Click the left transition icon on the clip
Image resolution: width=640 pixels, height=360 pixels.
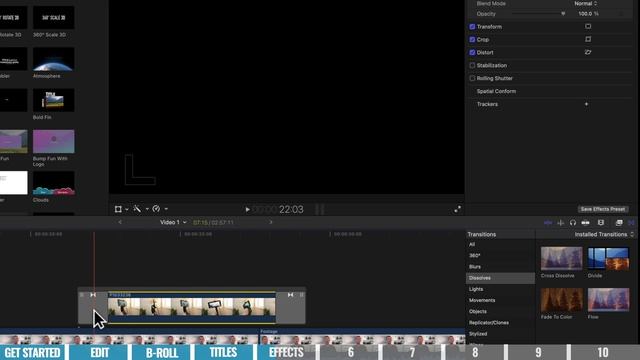pyautogui.click(x=93, y=295)
